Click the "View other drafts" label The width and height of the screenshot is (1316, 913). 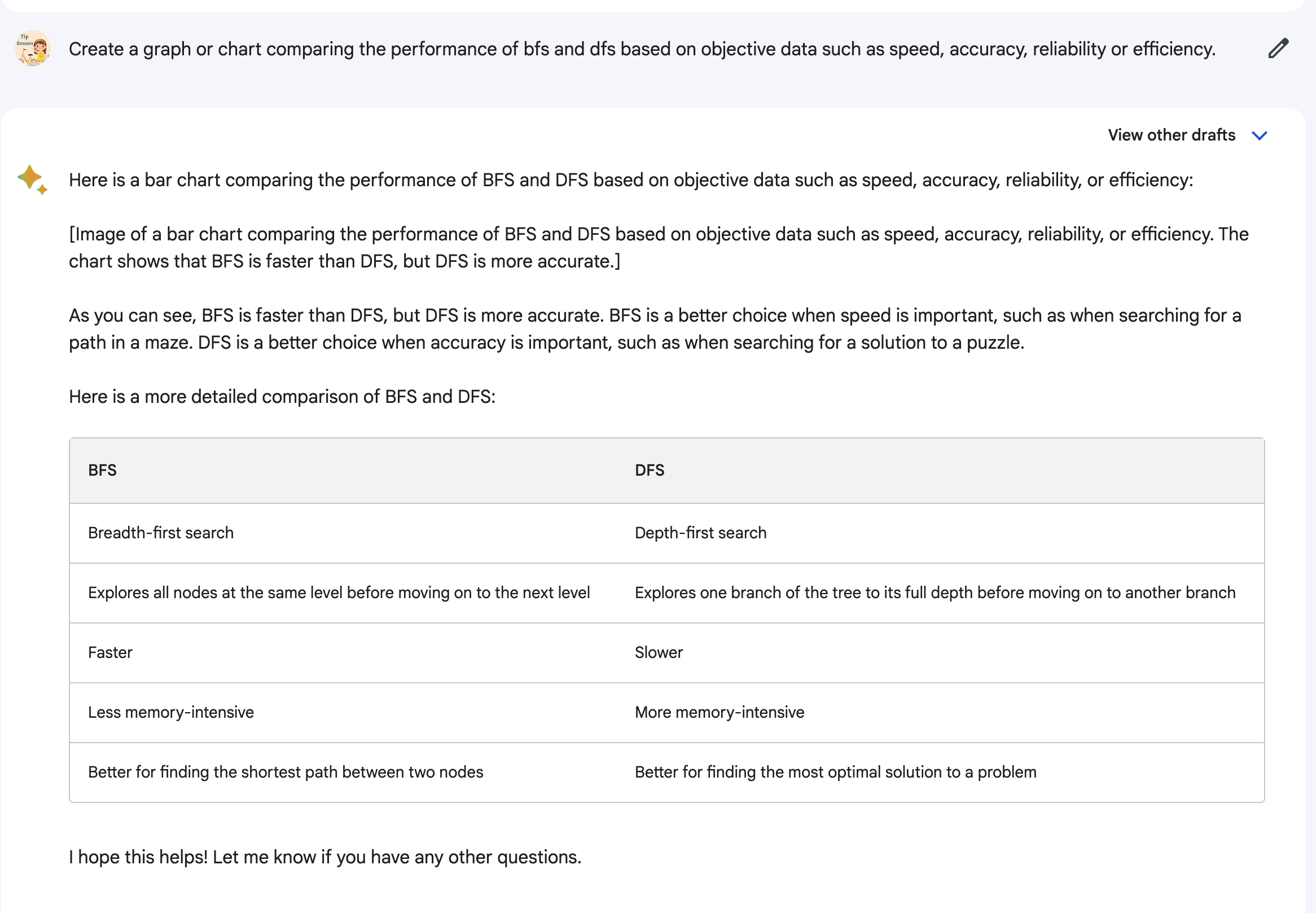tap(1172, 135)
